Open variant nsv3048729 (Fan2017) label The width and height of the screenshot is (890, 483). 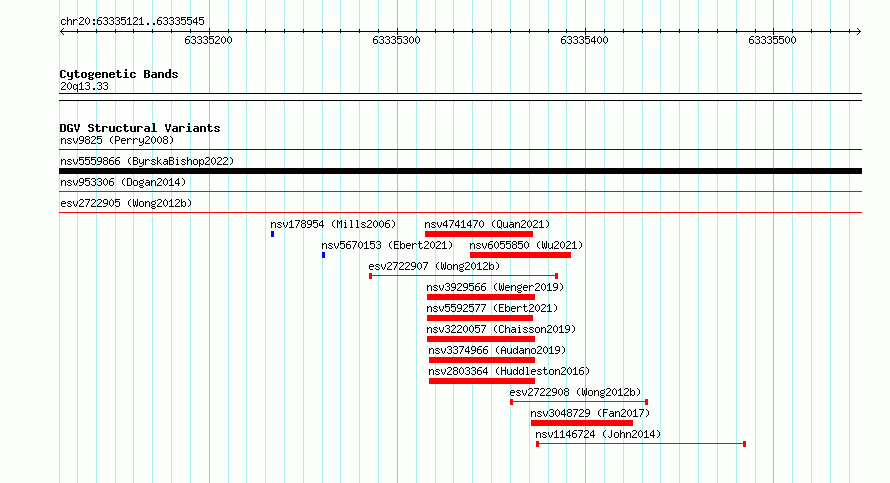pos(590,413)
